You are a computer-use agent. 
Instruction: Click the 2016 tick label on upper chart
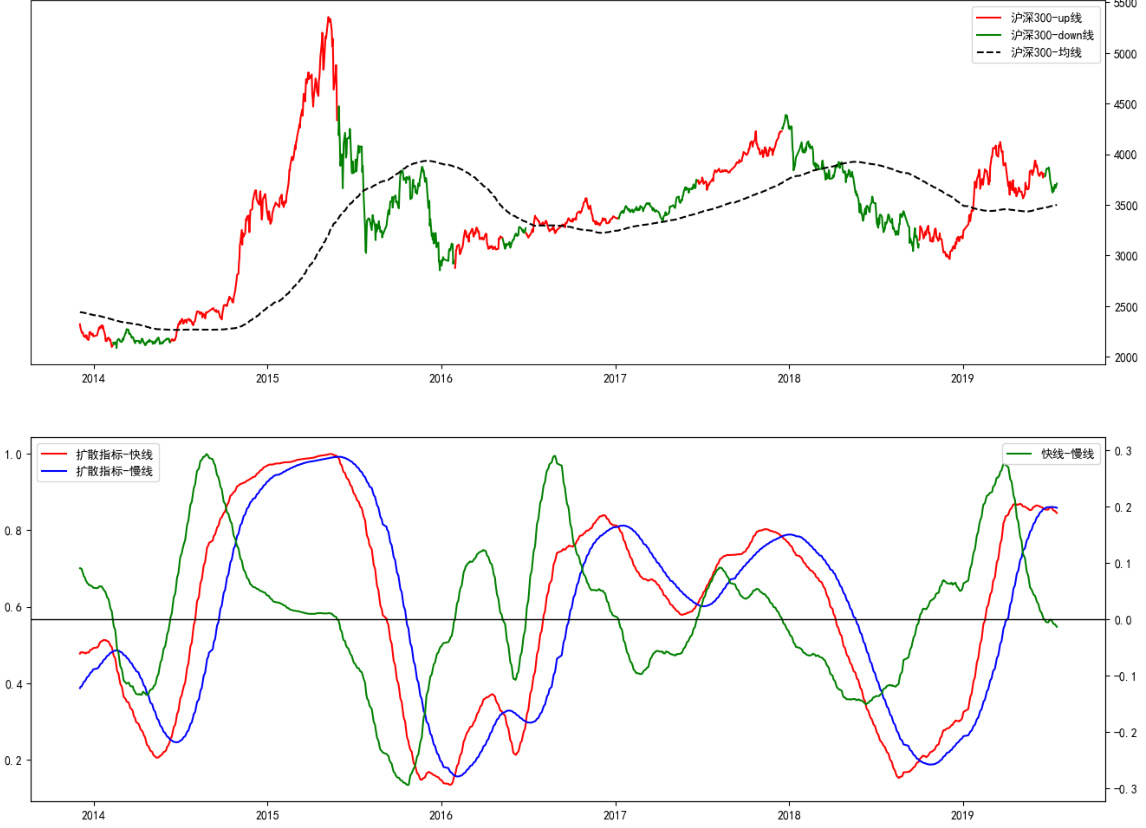click(x=441, y=378)
